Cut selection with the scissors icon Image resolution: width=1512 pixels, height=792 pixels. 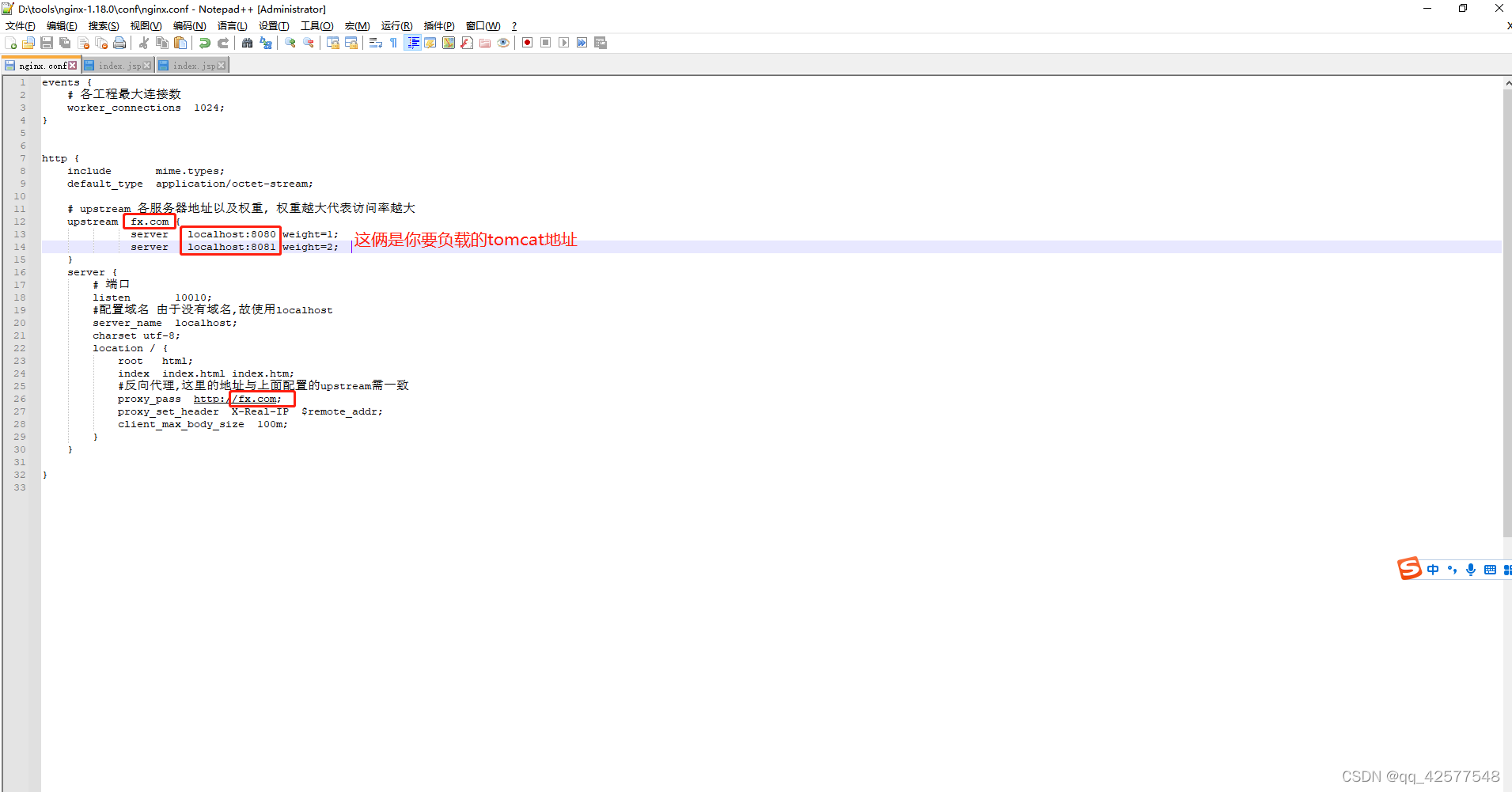144,43
